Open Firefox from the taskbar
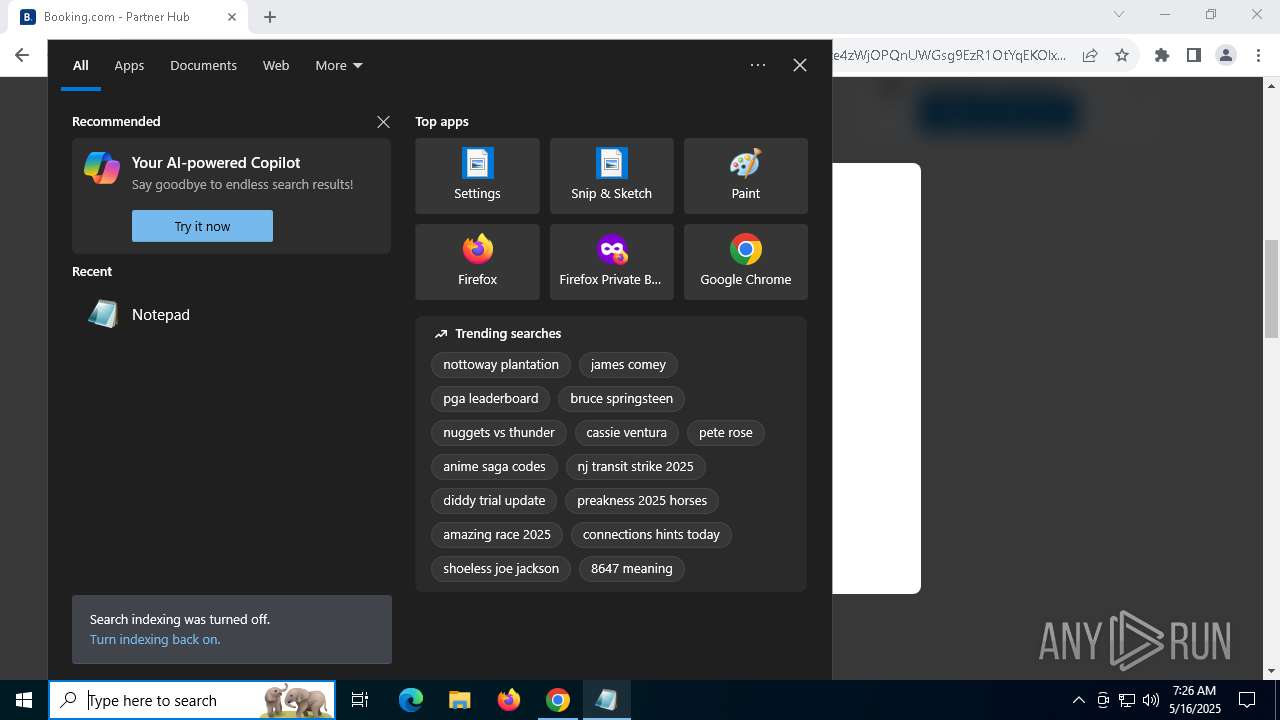 [x=508, y=700]
